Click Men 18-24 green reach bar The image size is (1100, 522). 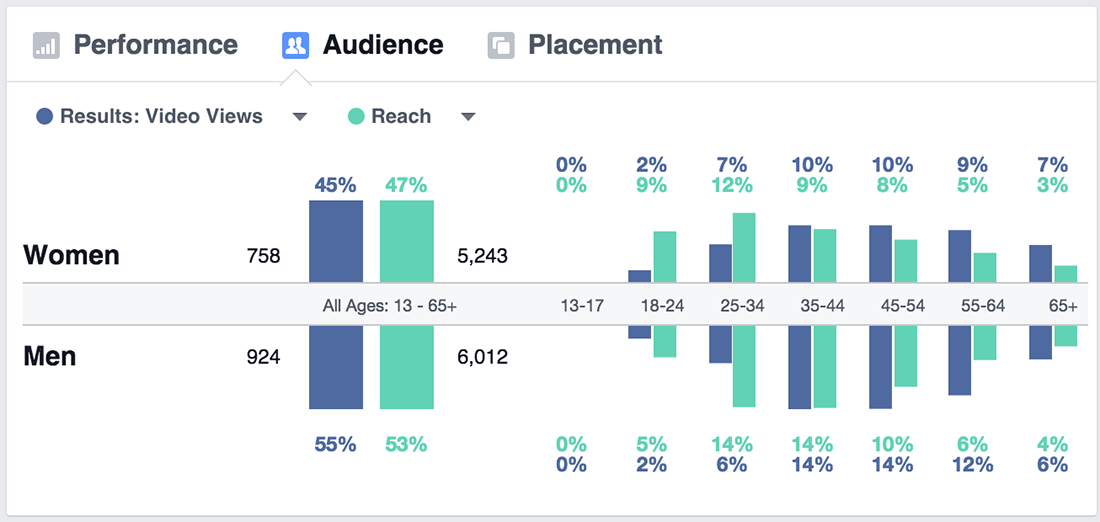665,342
